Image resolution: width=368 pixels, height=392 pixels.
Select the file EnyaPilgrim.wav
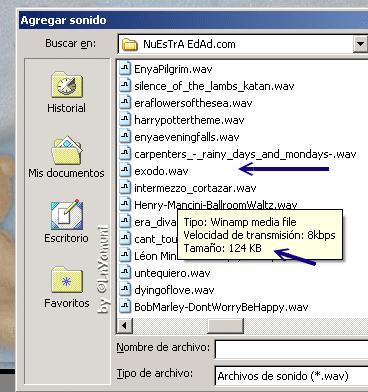173,69
